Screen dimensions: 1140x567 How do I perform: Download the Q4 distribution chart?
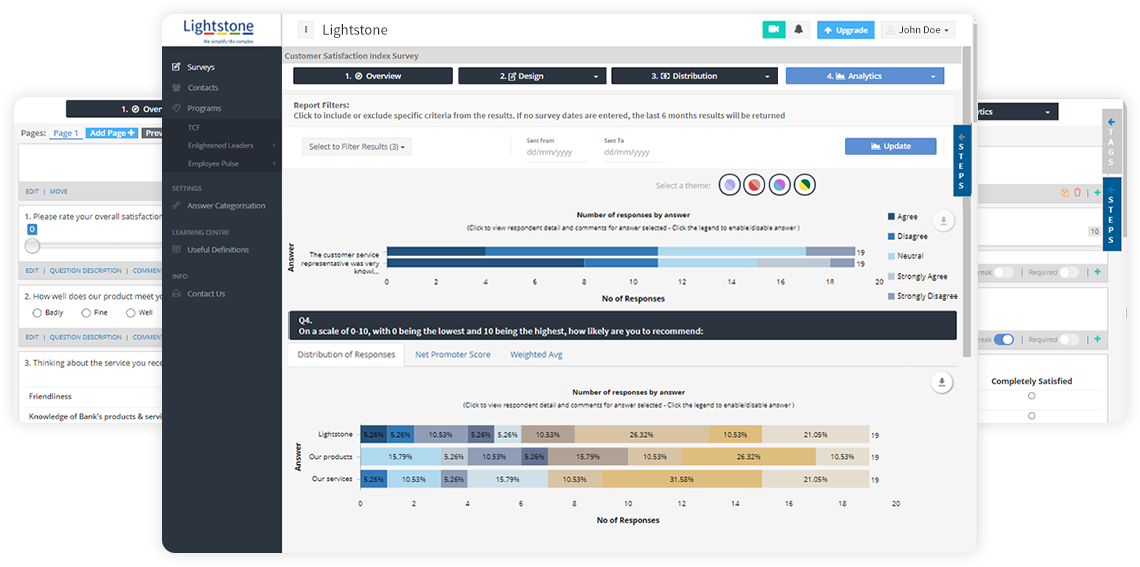(940, 382)
